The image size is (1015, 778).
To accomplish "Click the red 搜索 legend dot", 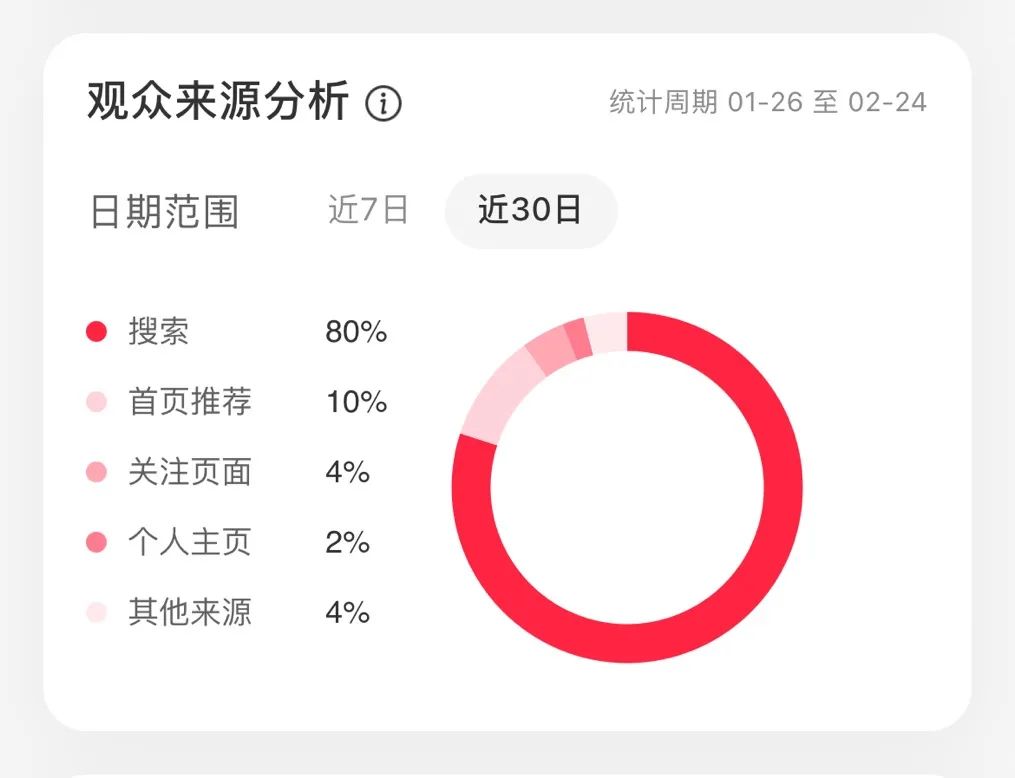I will pos(96,331).
